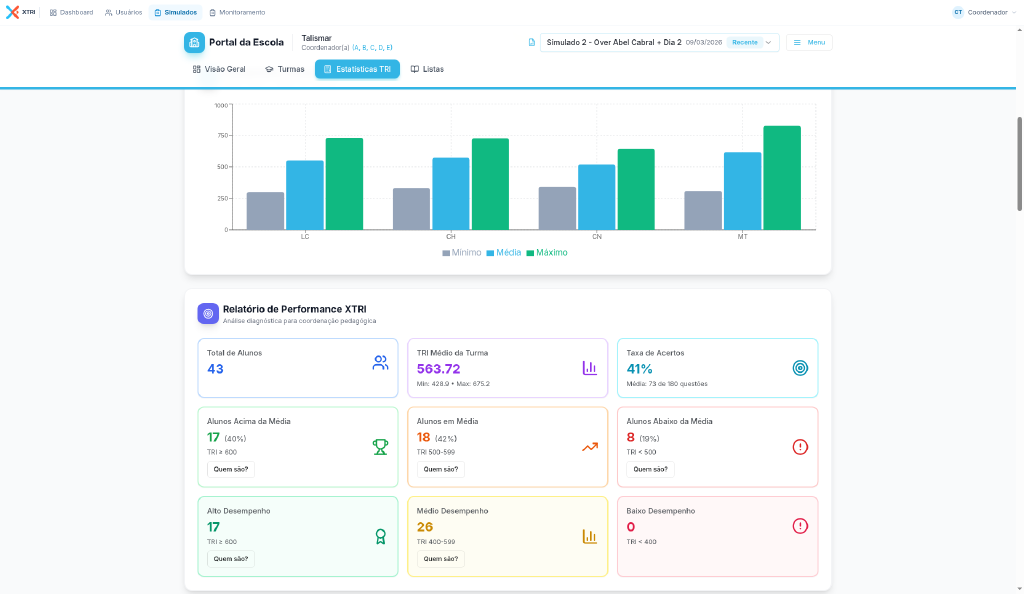
Task: Click the Portal da Escola building icon
Action: [194, 42]
